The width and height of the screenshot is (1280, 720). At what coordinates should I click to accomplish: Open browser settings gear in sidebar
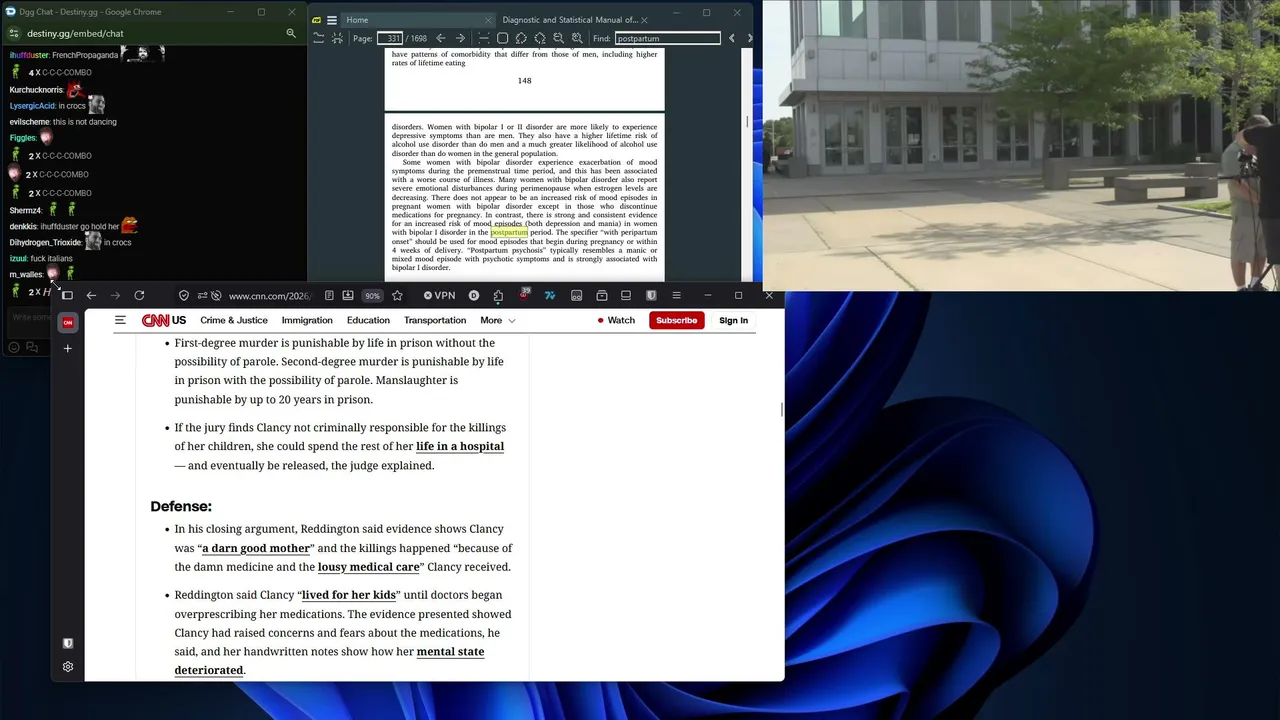(x=68, y=667)
